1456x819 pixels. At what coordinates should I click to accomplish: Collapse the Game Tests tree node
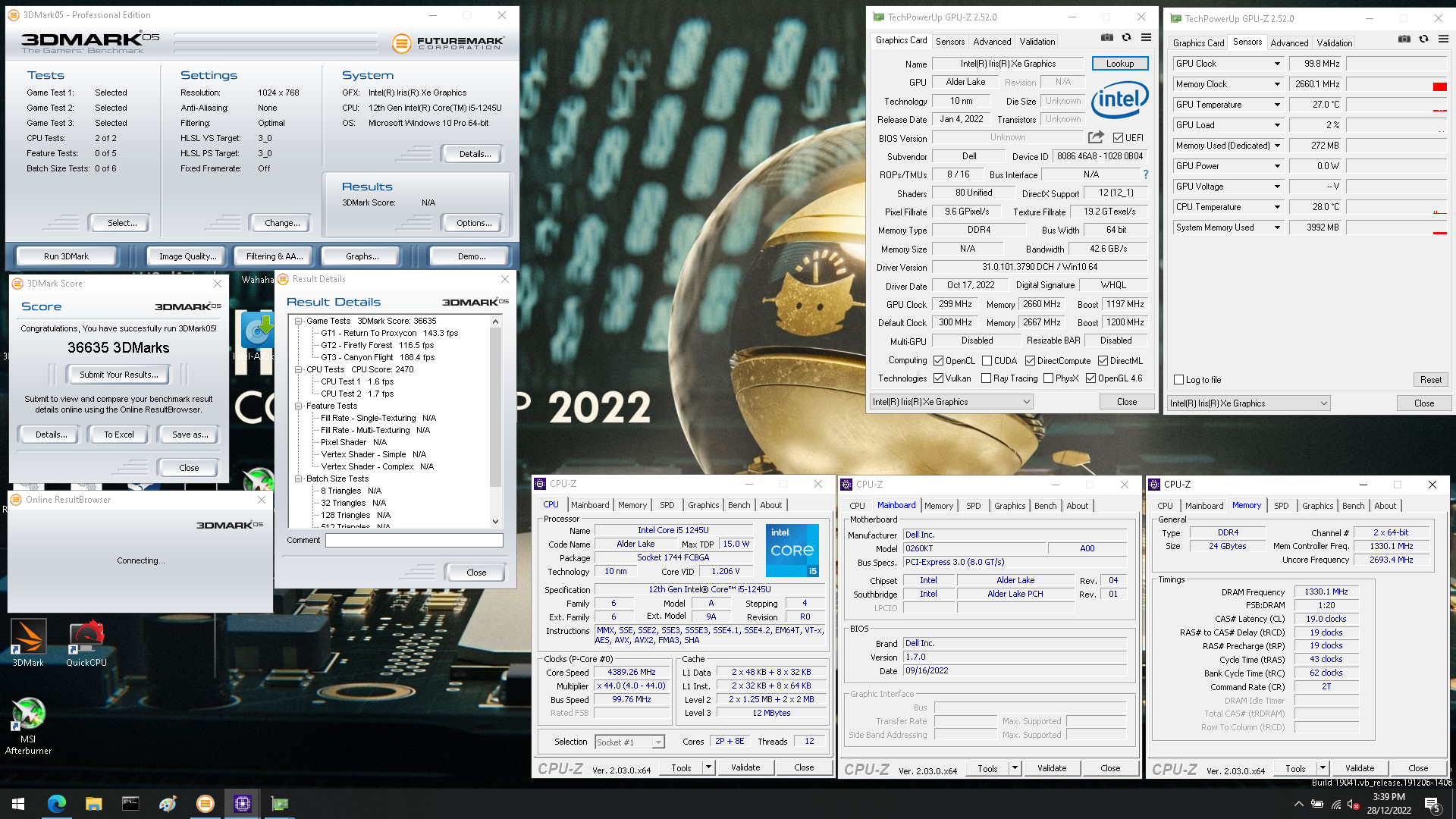[x=299, y=321]
